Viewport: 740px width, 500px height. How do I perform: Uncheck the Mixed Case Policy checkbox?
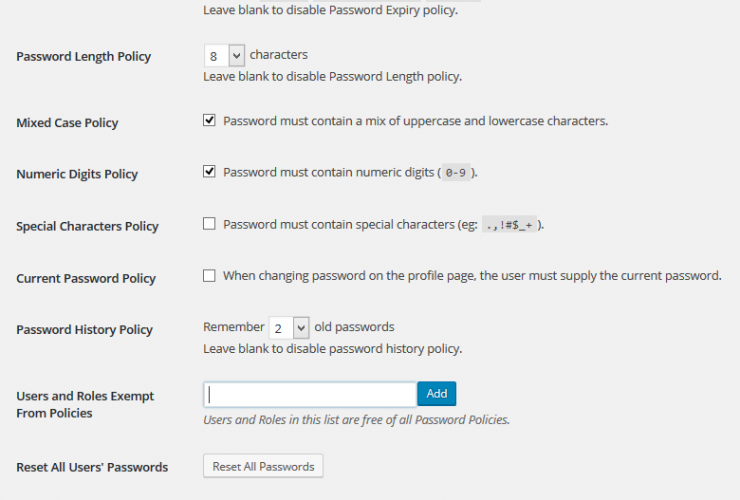[x=209, y=121]
